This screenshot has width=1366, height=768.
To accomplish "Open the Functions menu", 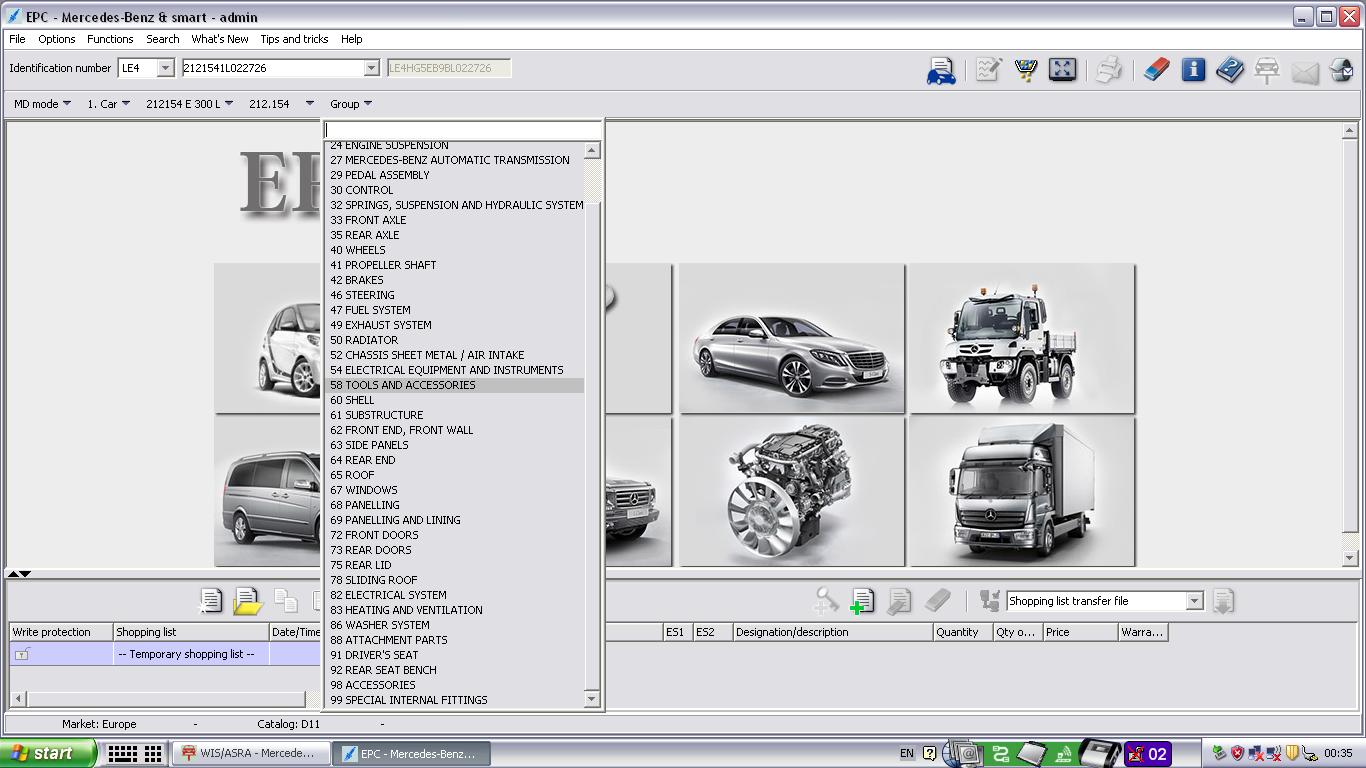I will tap(110, 39).
